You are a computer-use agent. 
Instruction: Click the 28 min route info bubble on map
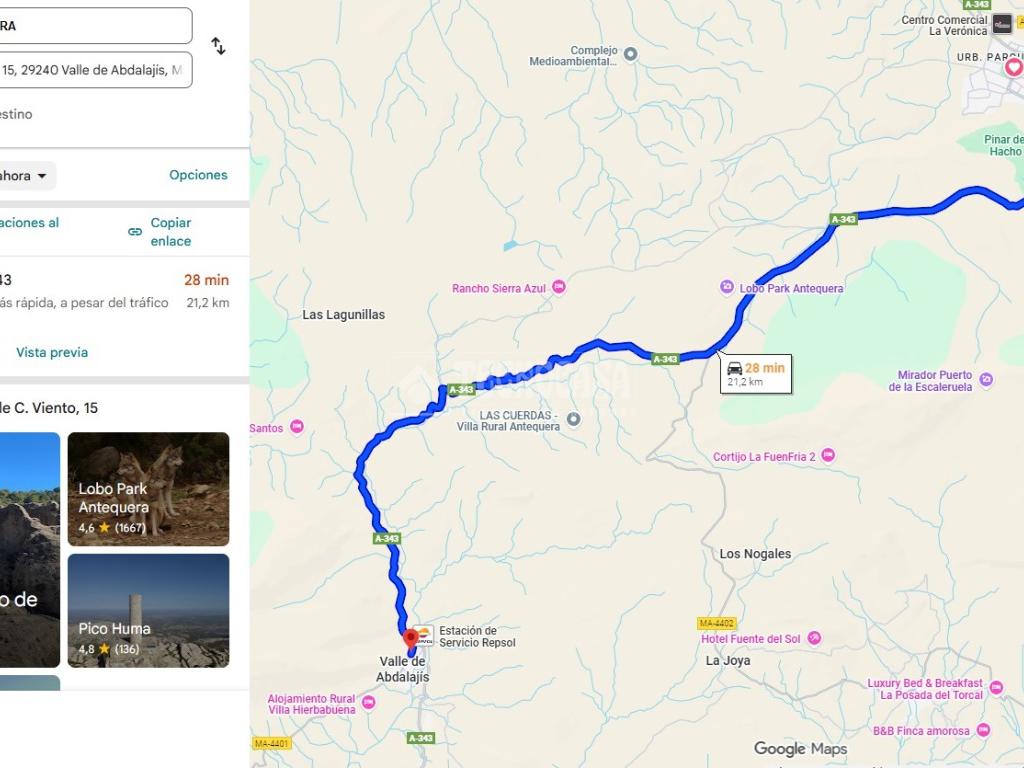[x=756, y=374]
